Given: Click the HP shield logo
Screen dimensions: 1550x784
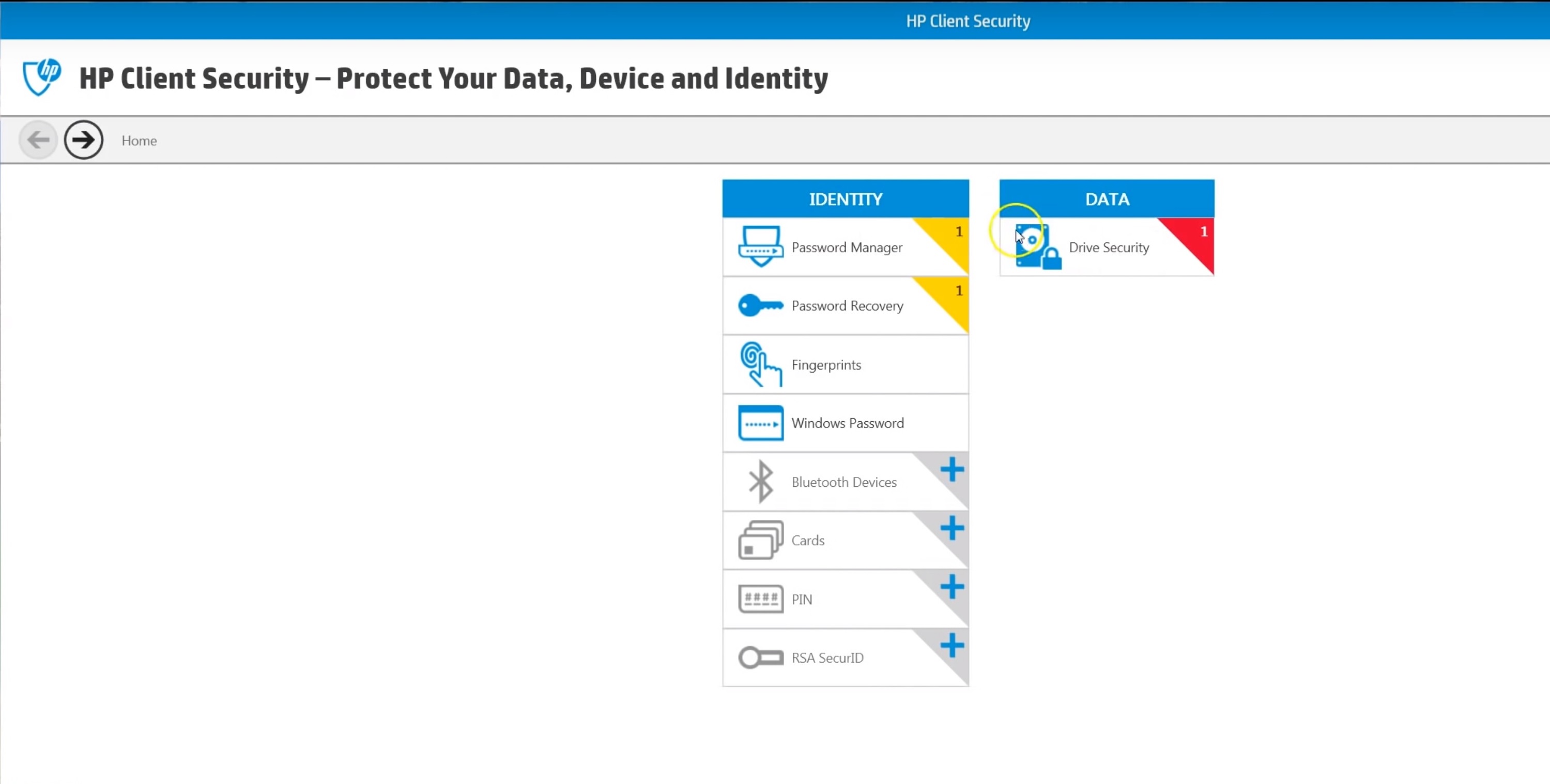Looking at the screenshot, I should 41,77.
